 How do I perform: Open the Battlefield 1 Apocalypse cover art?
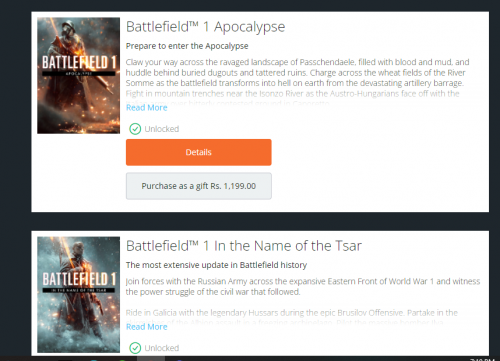pyautogui.click(x=79, y=76)
